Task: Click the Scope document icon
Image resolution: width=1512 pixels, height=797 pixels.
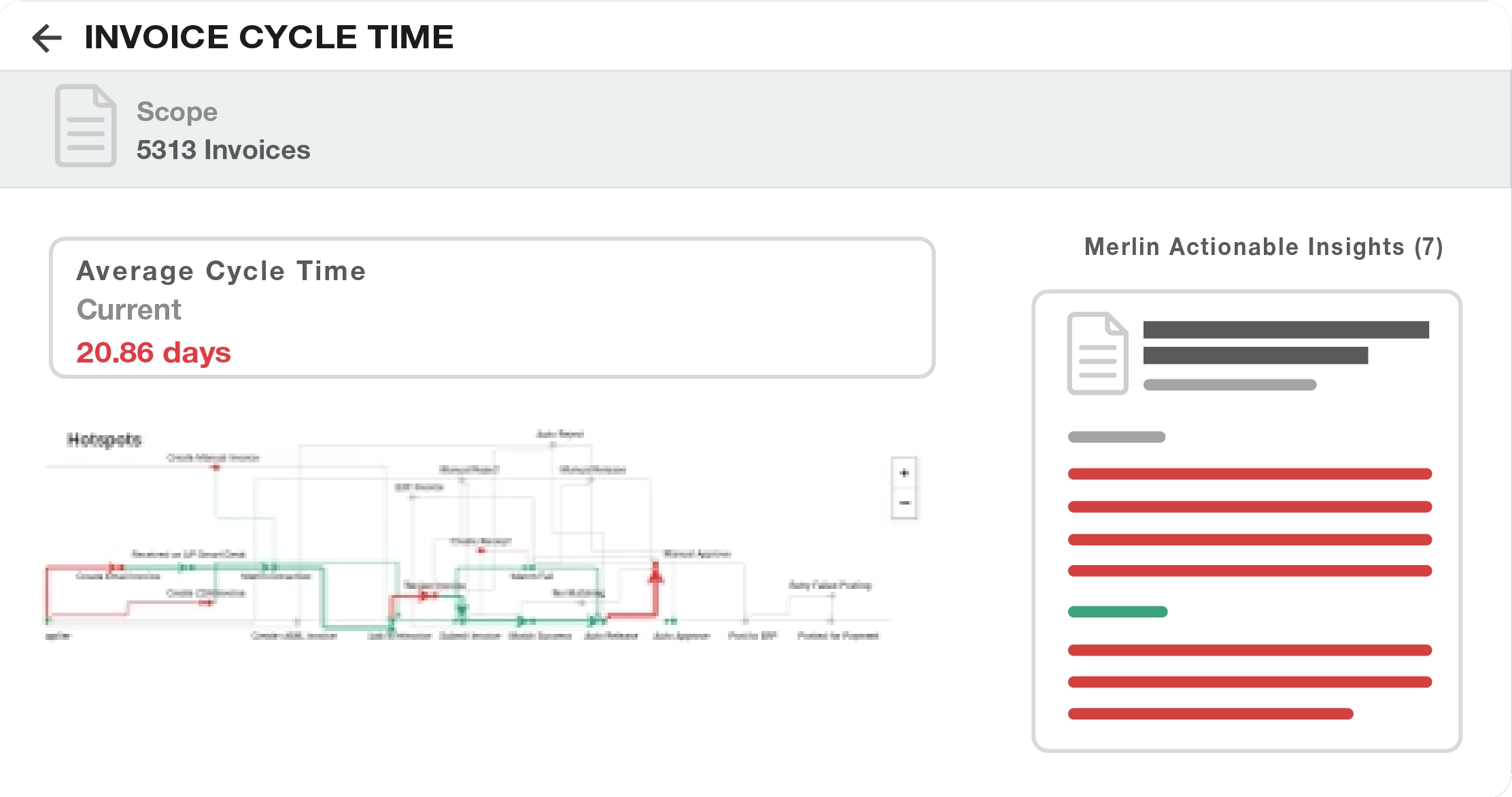Action: pos(86,126)
